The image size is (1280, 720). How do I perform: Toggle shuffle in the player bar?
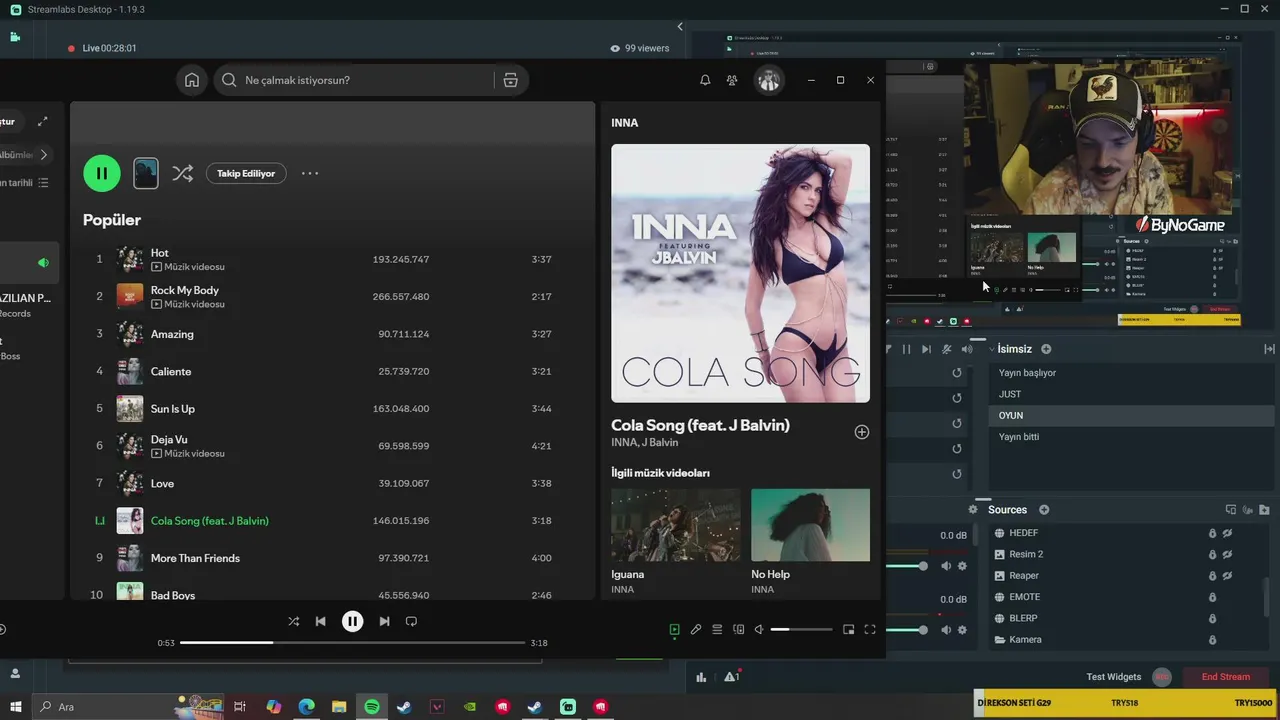point(293,621)
